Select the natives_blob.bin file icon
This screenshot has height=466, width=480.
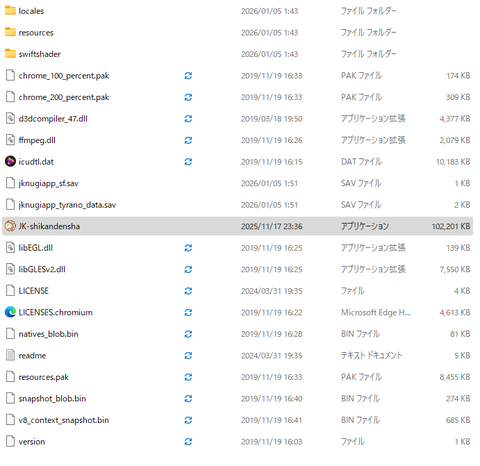click(x=10, y=334)
